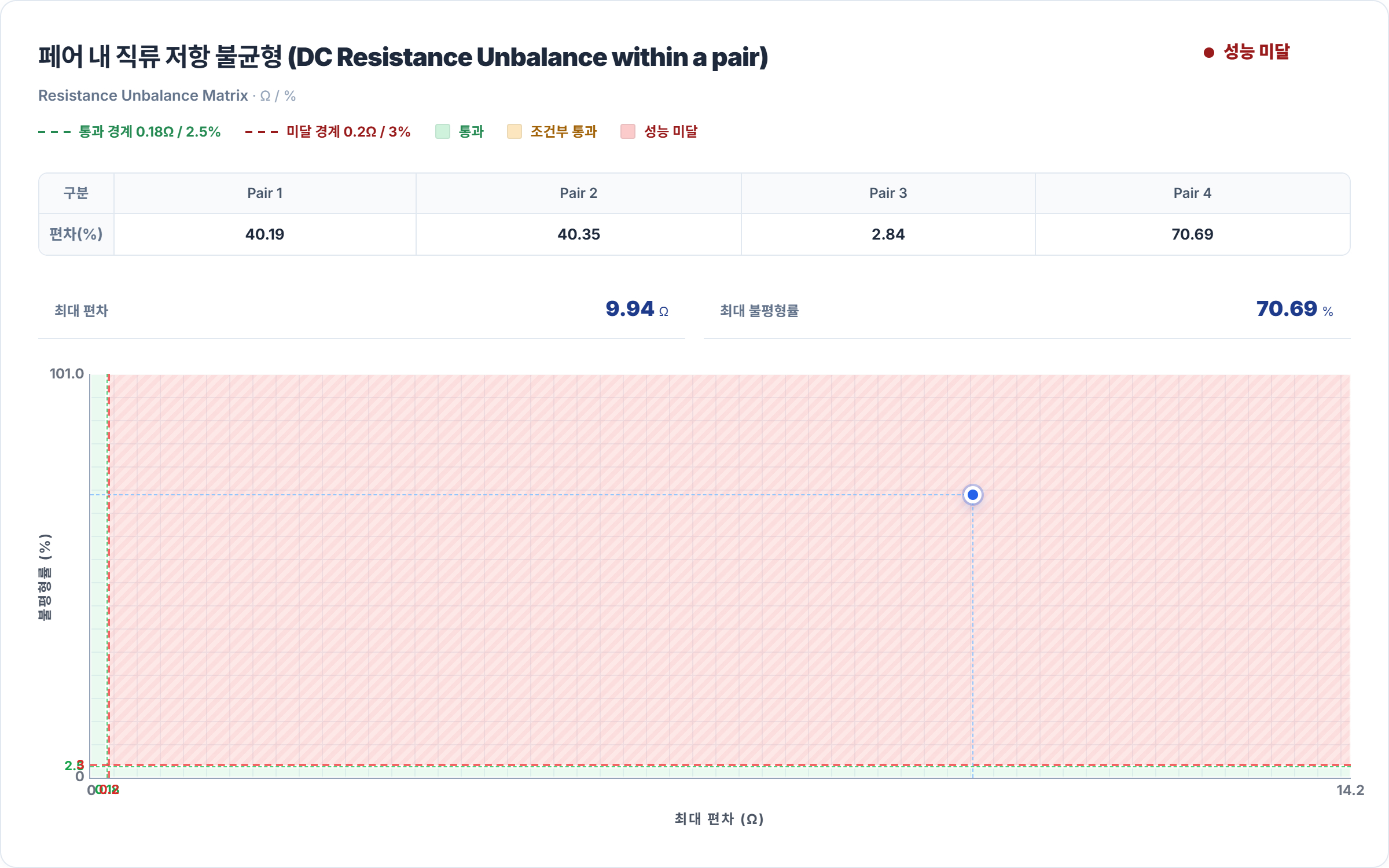Click the green 통과 legend swatch
This screenshot has width=1389, height=868.
[443, 131]
